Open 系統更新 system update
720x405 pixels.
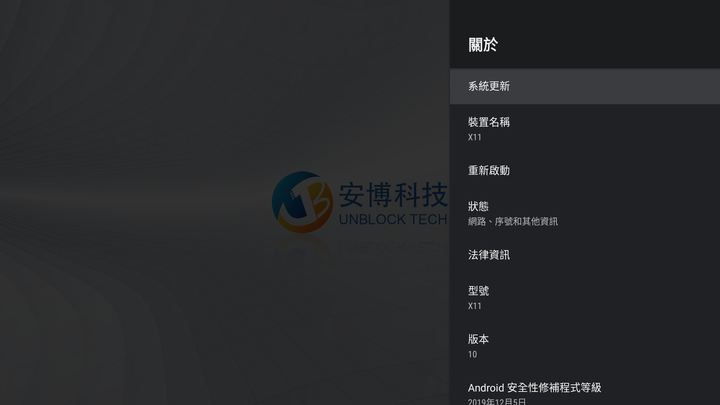585,86
